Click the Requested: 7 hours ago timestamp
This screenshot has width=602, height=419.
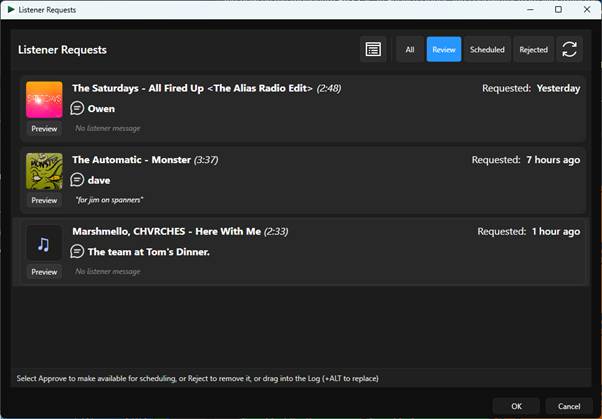pos(526,160)
